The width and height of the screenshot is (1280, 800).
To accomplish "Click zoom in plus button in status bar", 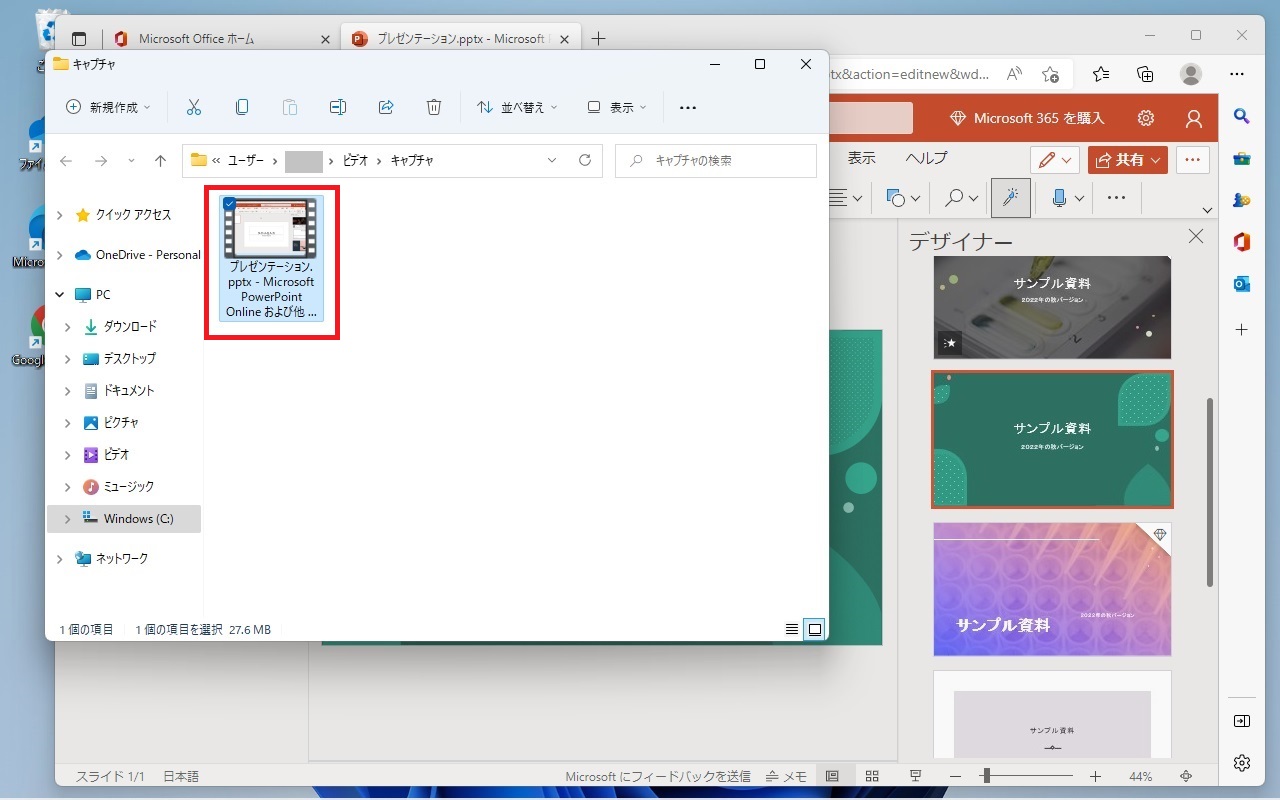I will pos(1096,776).
